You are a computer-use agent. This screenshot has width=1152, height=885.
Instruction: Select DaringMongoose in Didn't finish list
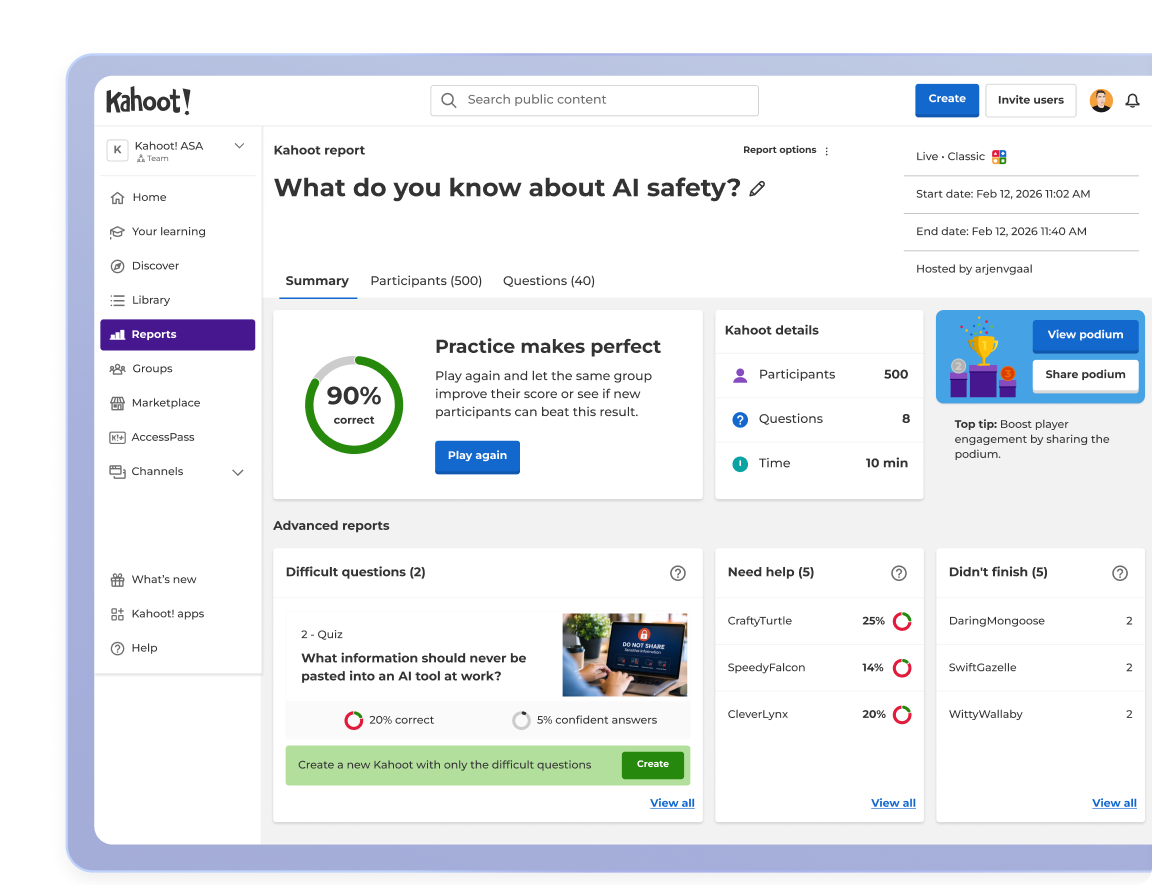[996, 621]
